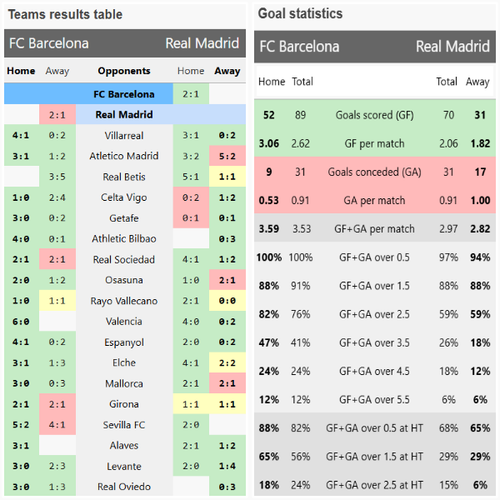Open the 5:2 home result against Sevilla FC

21,425
